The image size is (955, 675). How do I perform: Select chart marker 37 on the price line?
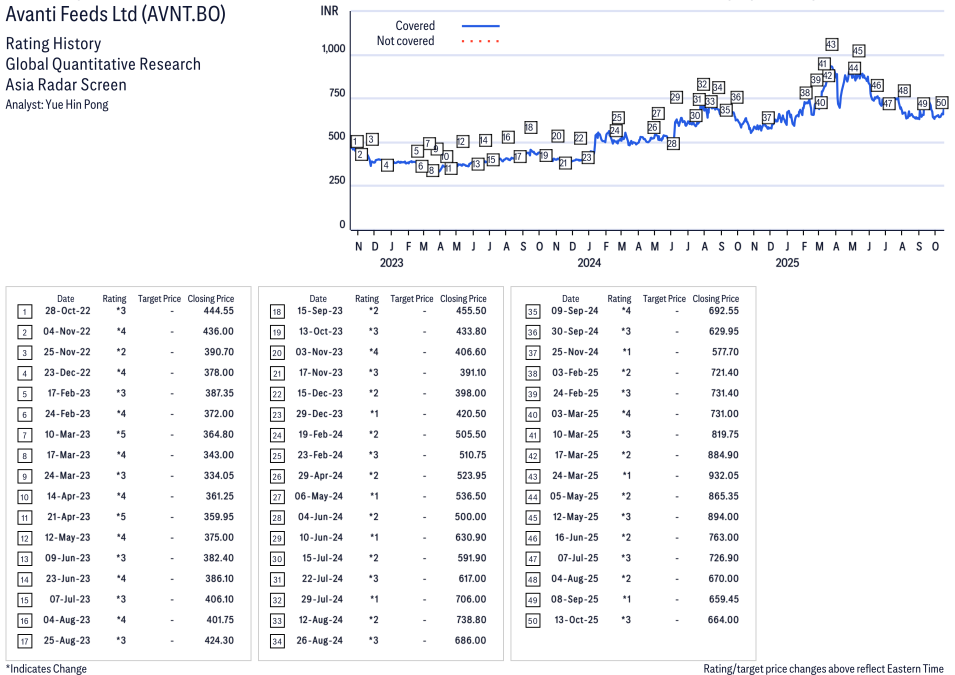click(767, 118)
